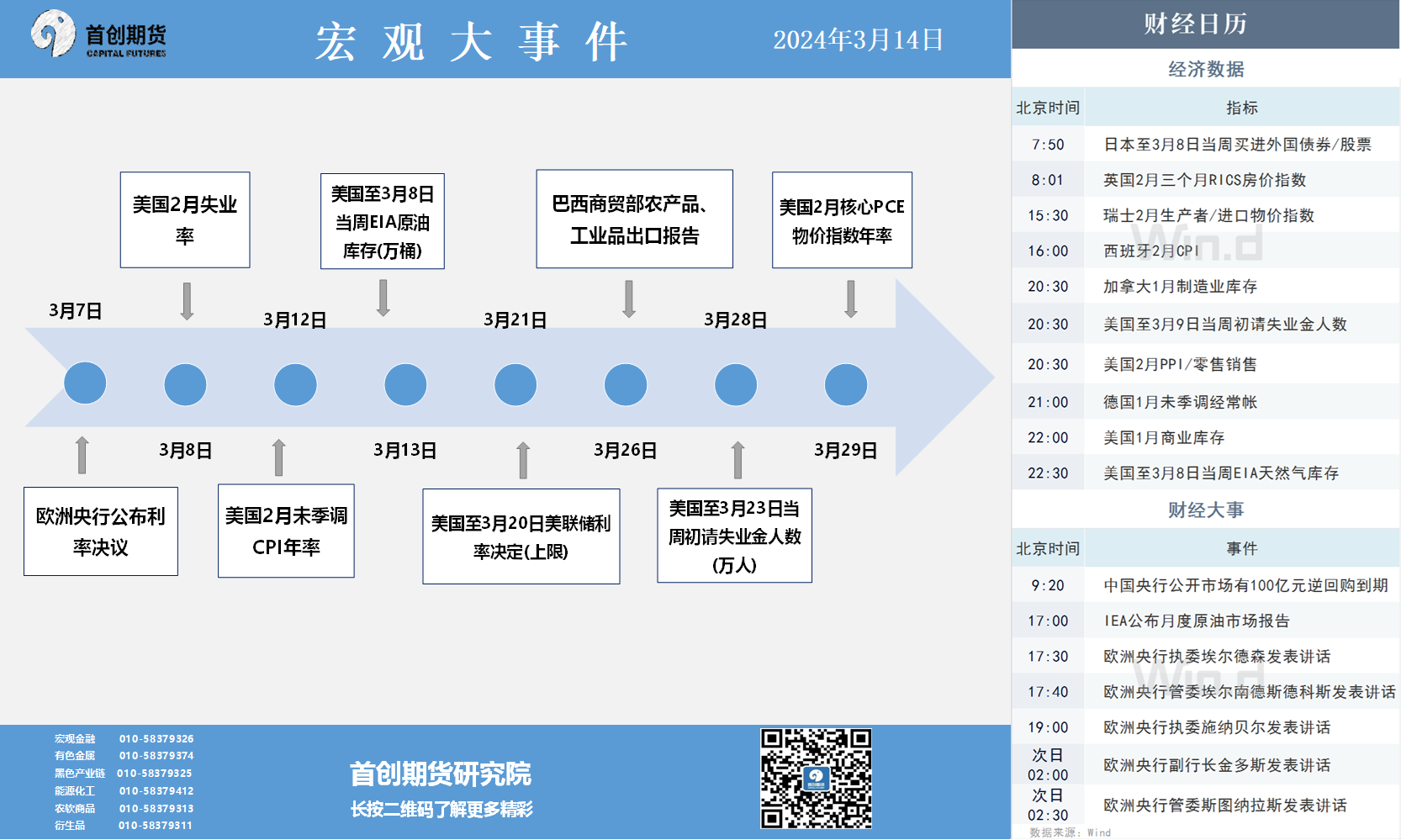This screenshot has height=840, width=1401.
Task: Click the 事件 column header
Action: pos(1241,548)
